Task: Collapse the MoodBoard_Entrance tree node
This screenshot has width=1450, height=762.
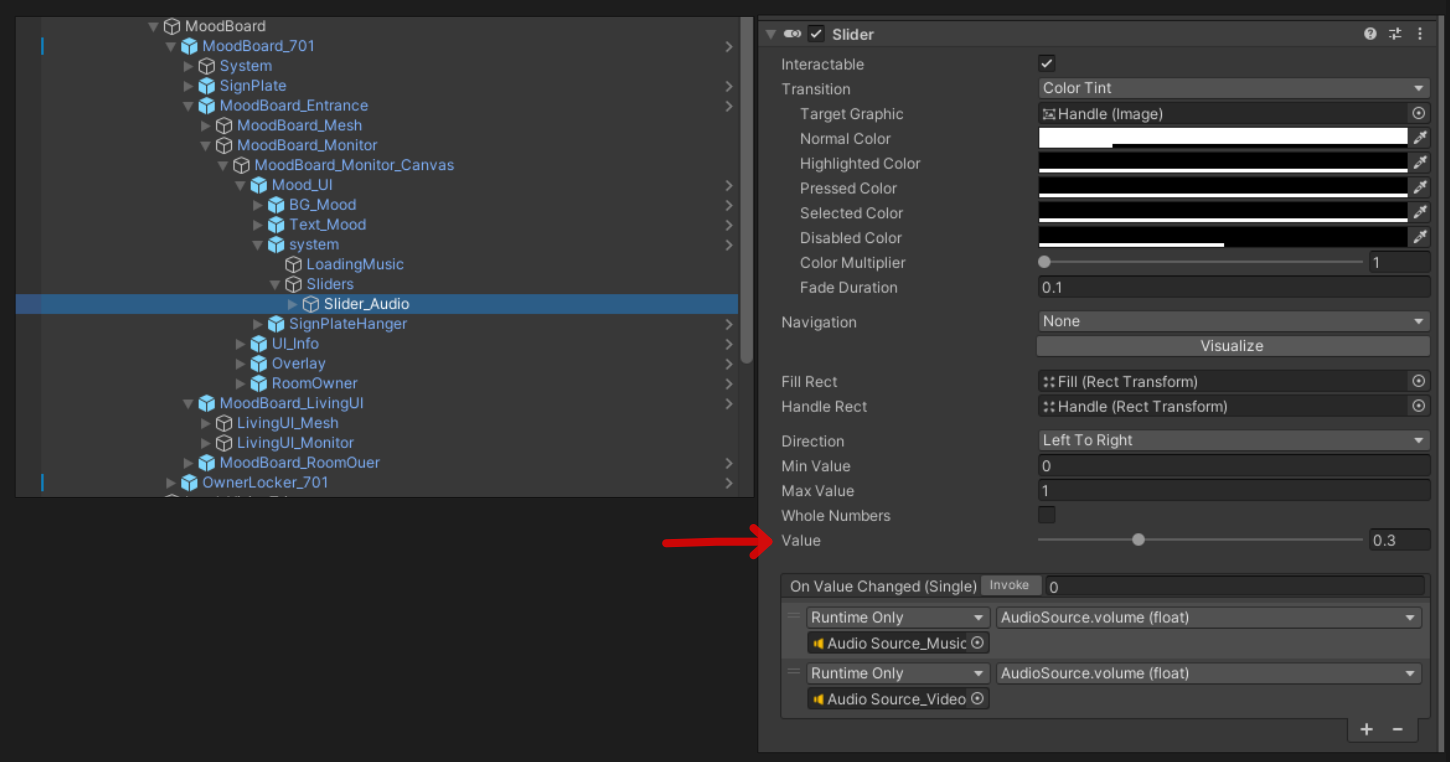Action: (189, 106)
